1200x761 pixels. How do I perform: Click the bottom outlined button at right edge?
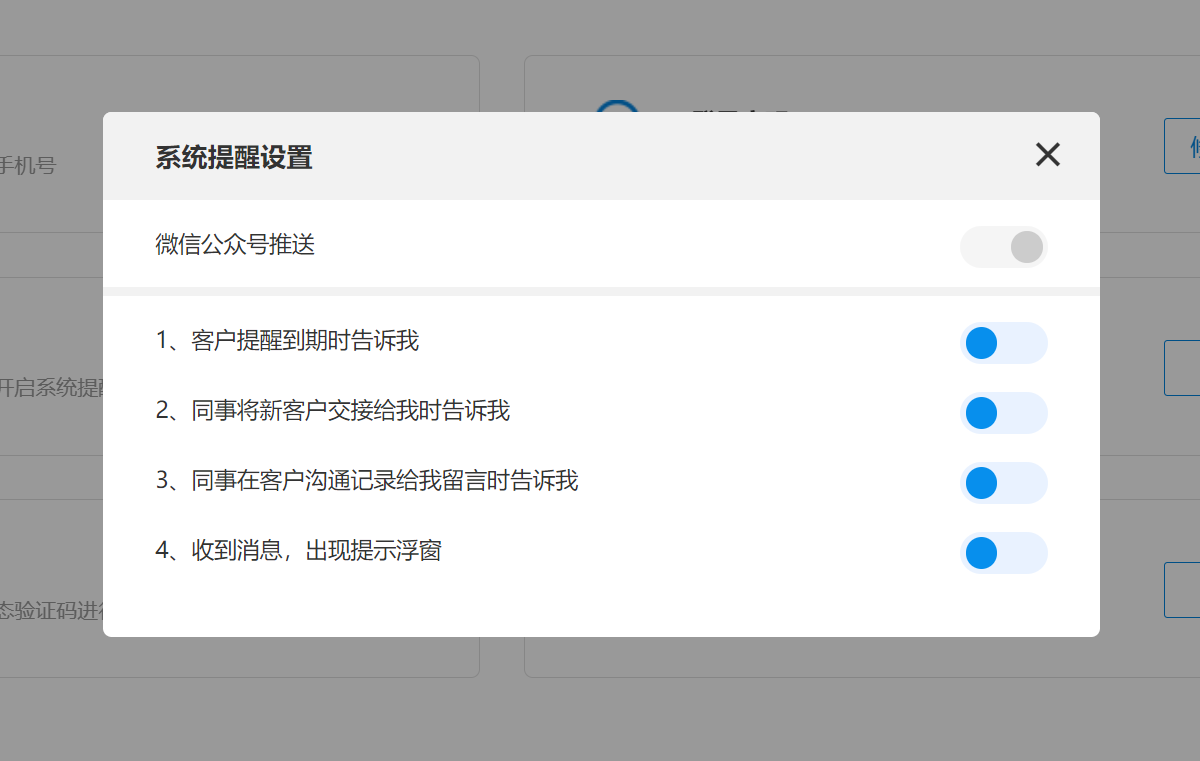(x=1183, y=590)
